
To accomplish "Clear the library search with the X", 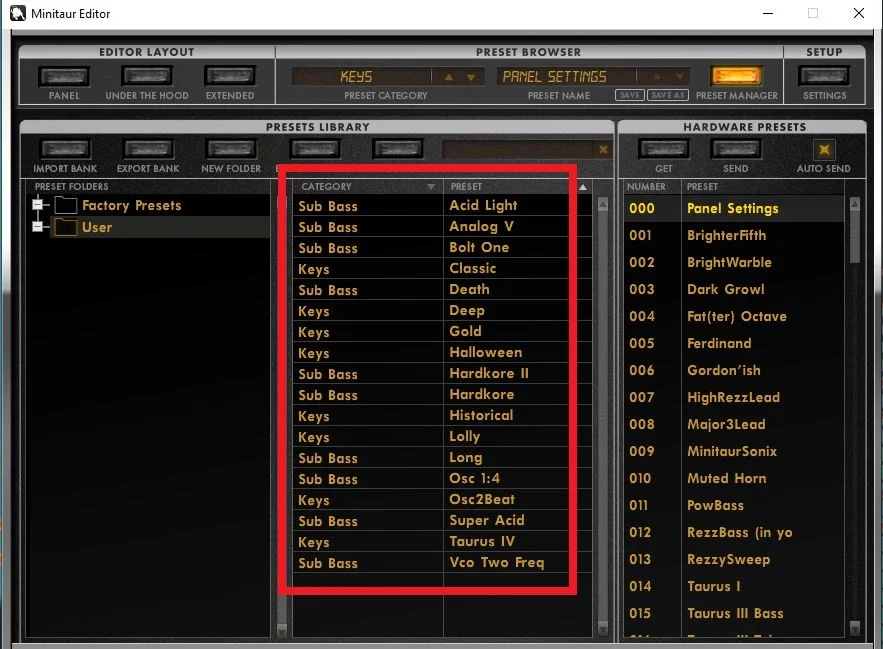I will (603, 149).
